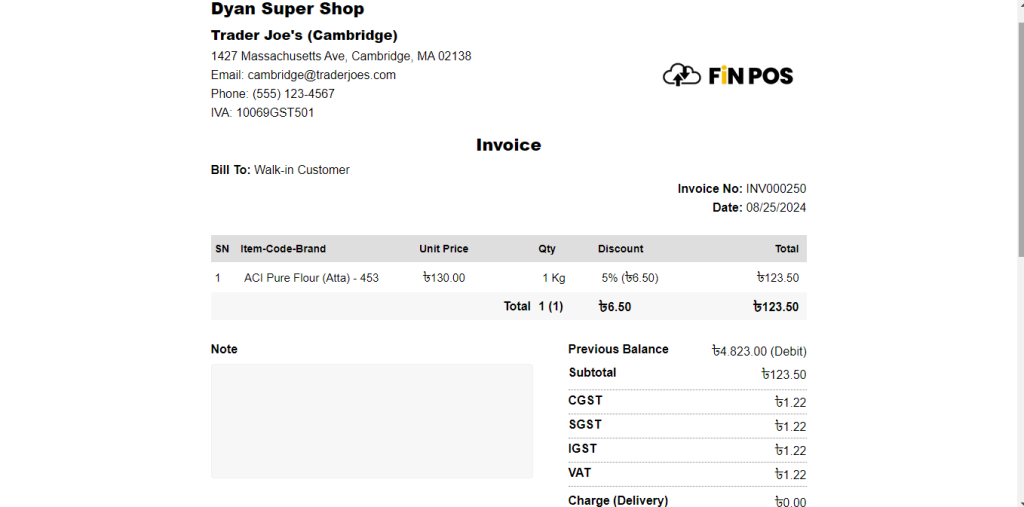
Task: Click the ACI Pure Flour (Atta) - 453 item
Action: (312, 278)
